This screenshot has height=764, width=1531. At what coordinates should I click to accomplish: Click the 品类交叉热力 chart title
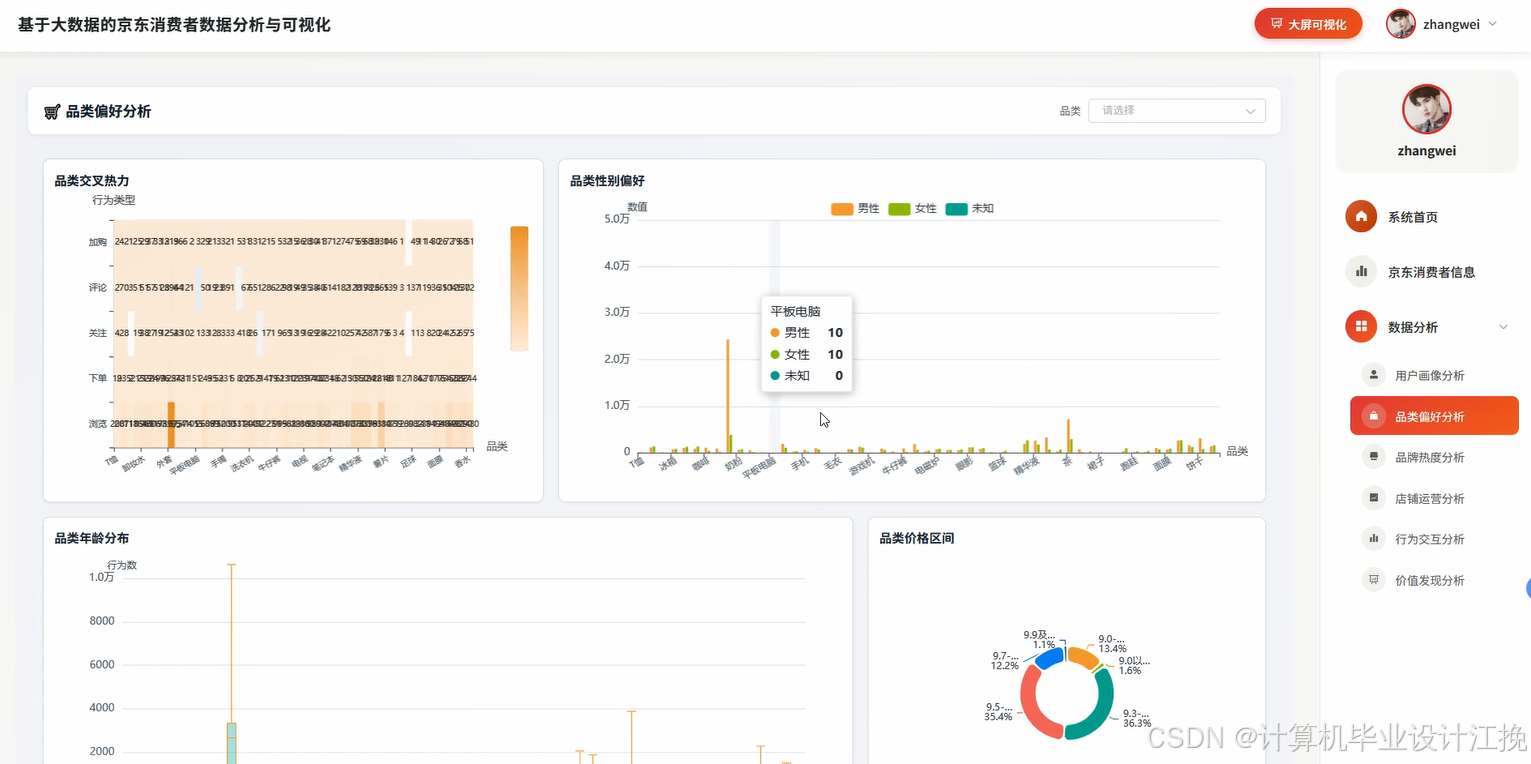(92, 181)
